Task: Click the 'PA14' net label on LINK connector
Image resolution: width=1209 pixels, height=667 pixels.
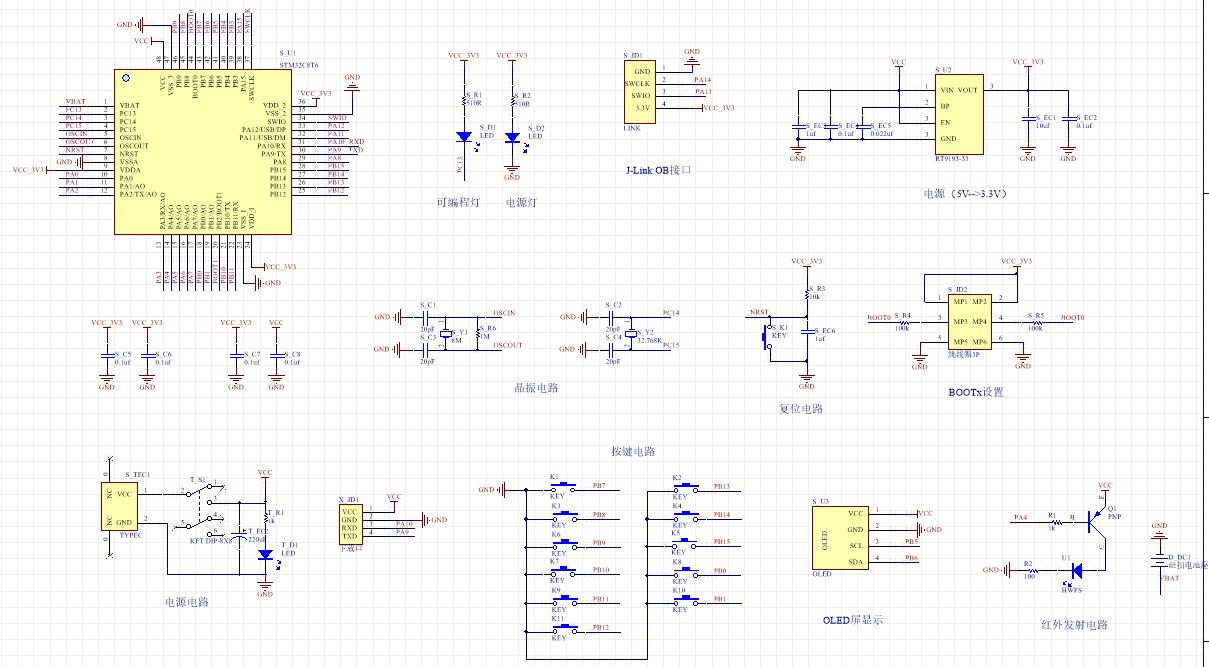Action: (x=702, y=79)
